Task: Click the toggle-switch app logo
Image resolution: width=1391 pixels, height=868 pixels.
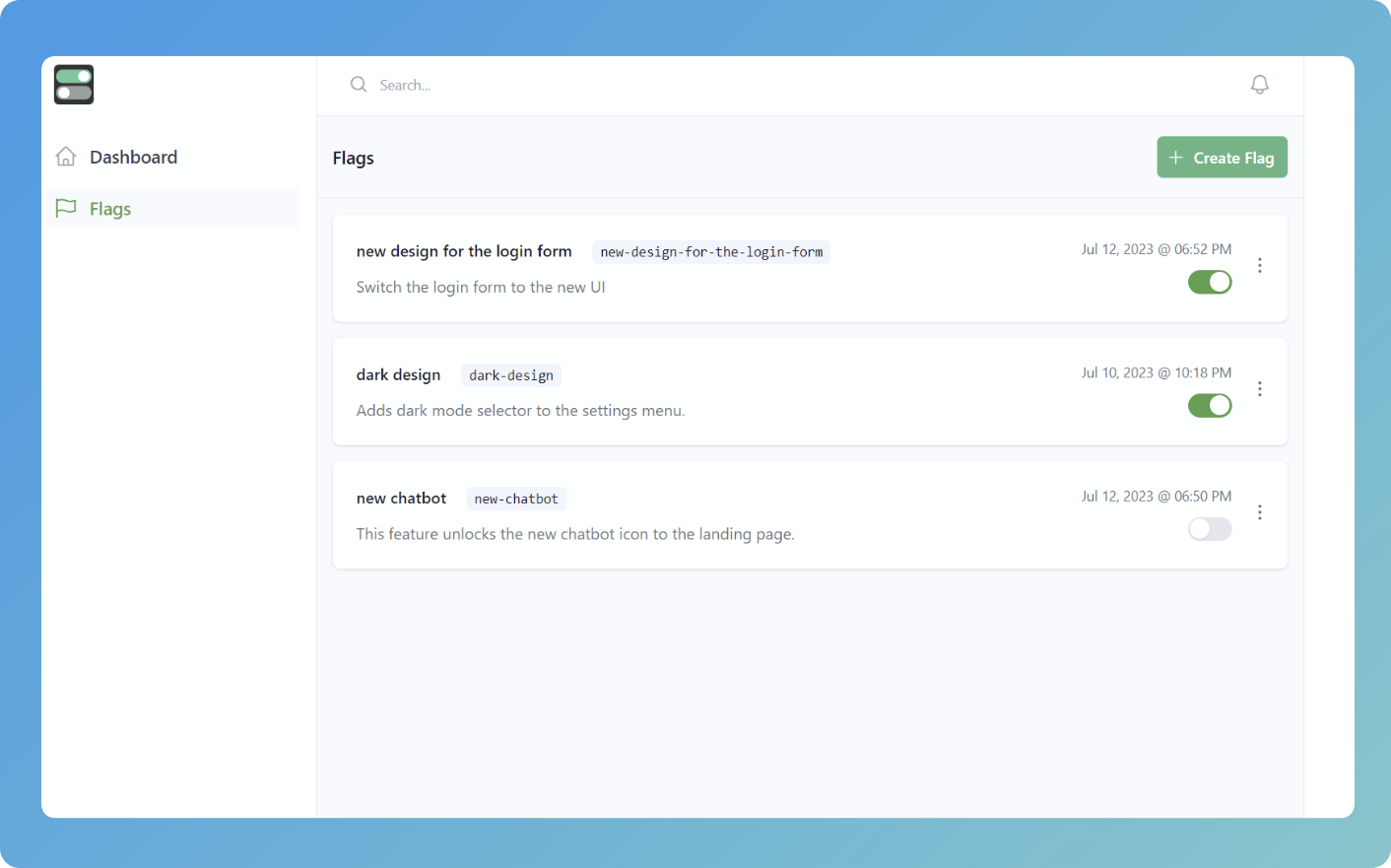Action: coord(74,84)
